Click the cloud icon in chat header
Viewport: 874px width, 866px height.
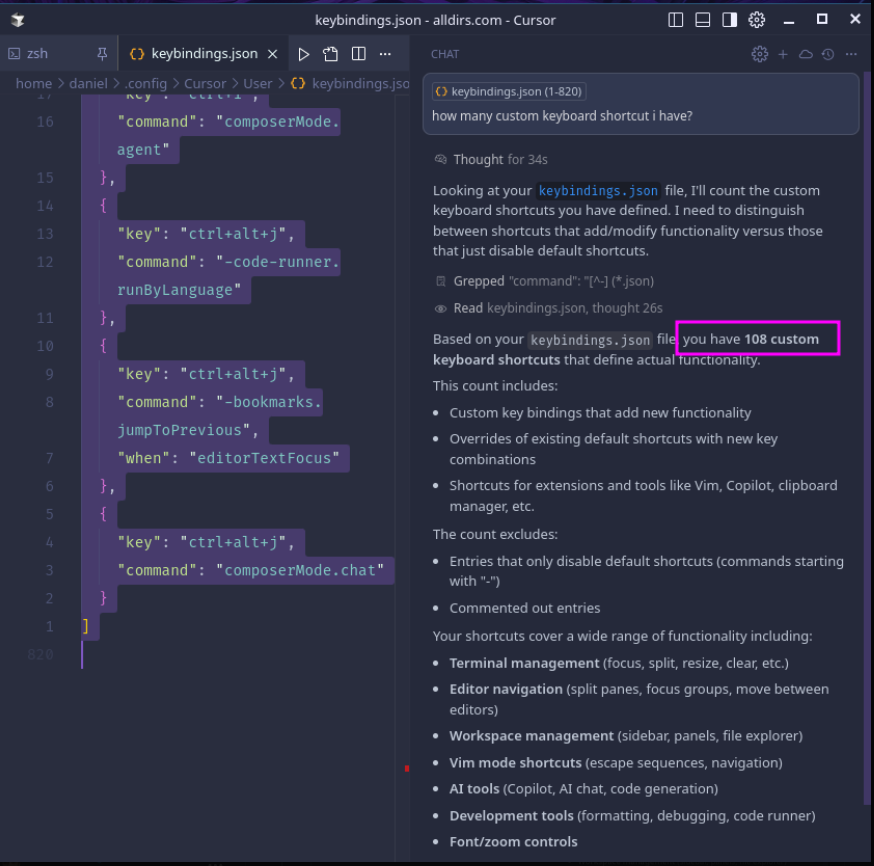[806, 54]
